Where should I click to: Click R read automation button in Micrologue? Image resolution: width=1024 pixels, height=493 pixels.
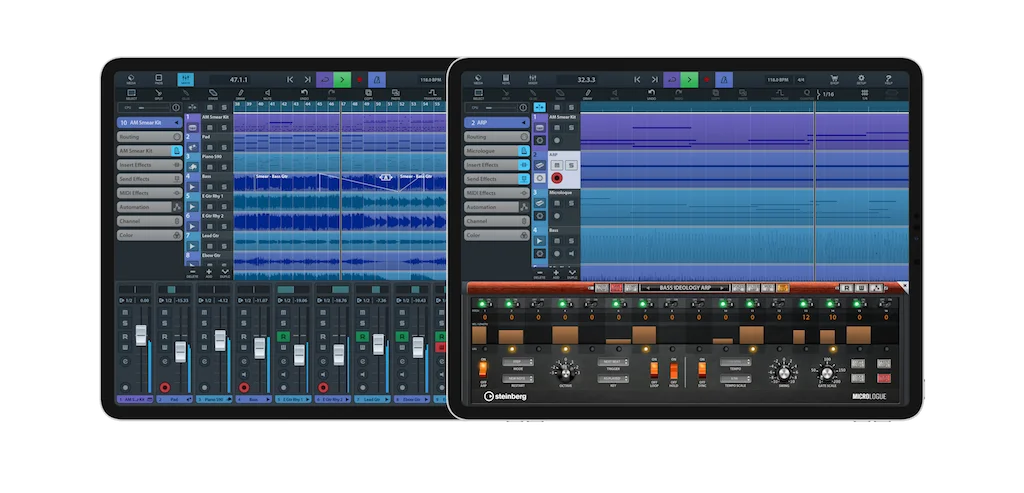click(x=846, y=288)
